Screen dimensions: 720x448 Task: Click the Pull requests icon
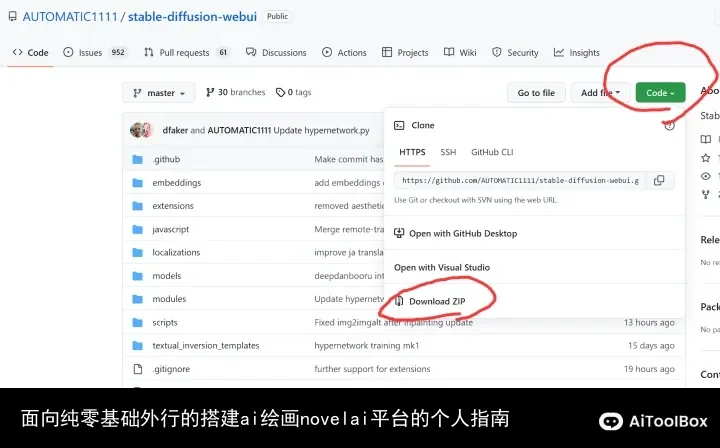point(148,52)
